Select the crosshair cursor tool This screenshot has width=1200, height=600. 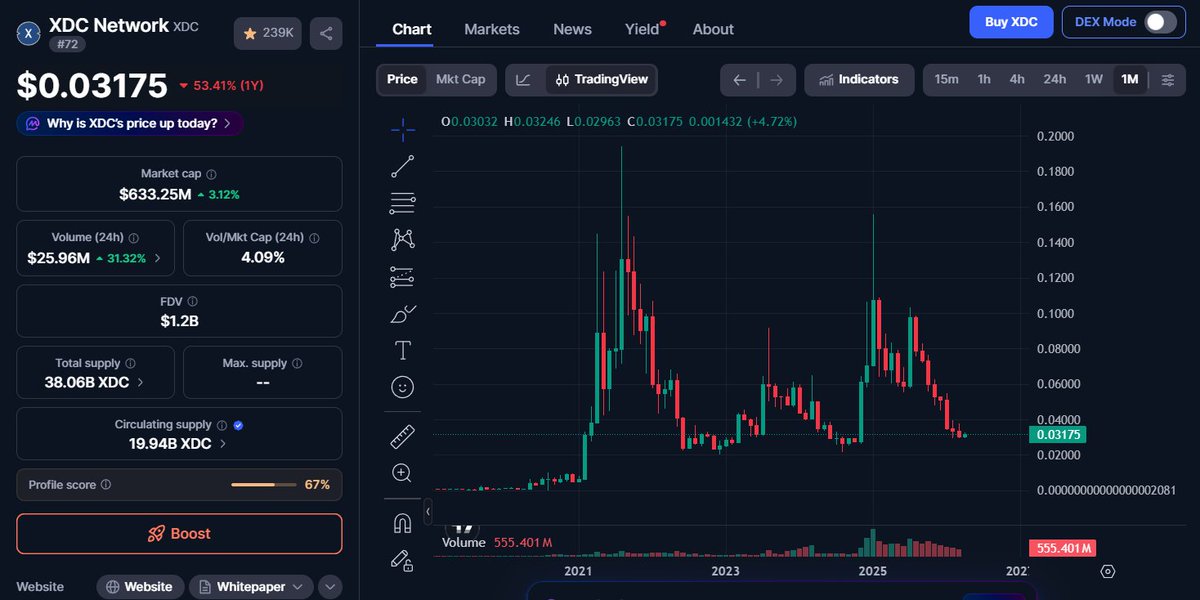[x=403, y=129]
